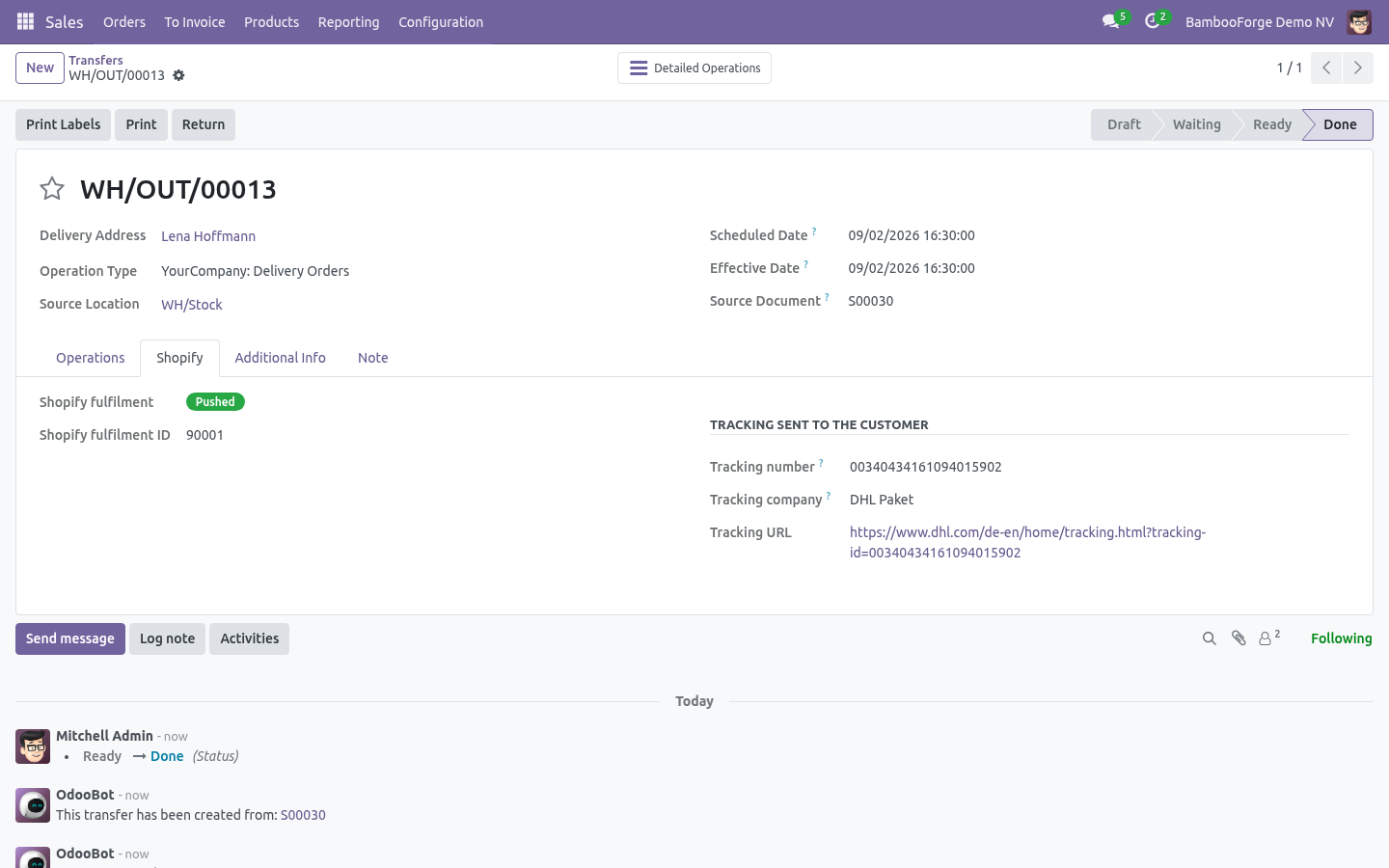Click Send message button

tap(70, 638)
